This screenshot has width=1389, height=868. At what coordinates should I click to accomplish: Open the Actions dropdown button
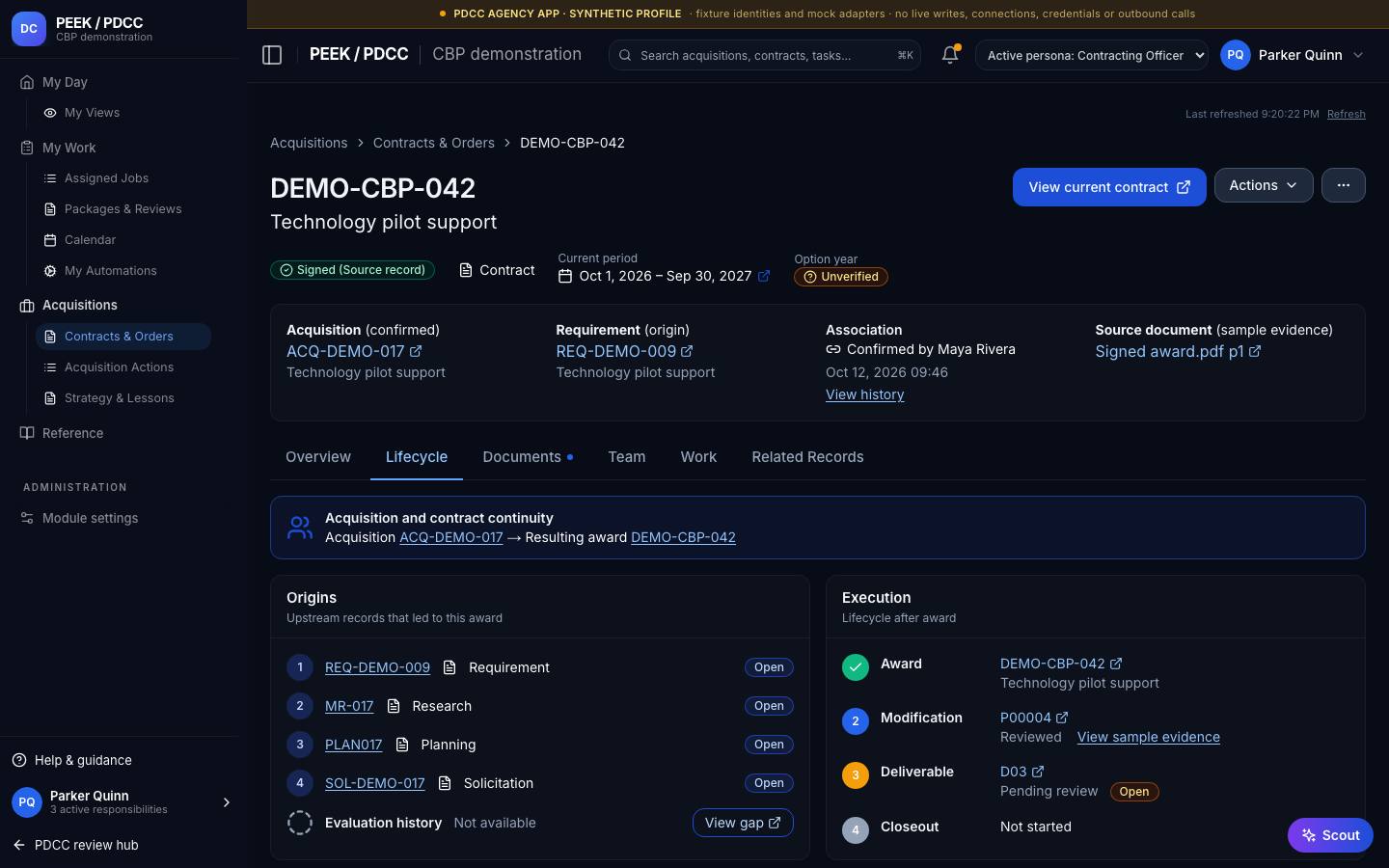(1264, 185)
